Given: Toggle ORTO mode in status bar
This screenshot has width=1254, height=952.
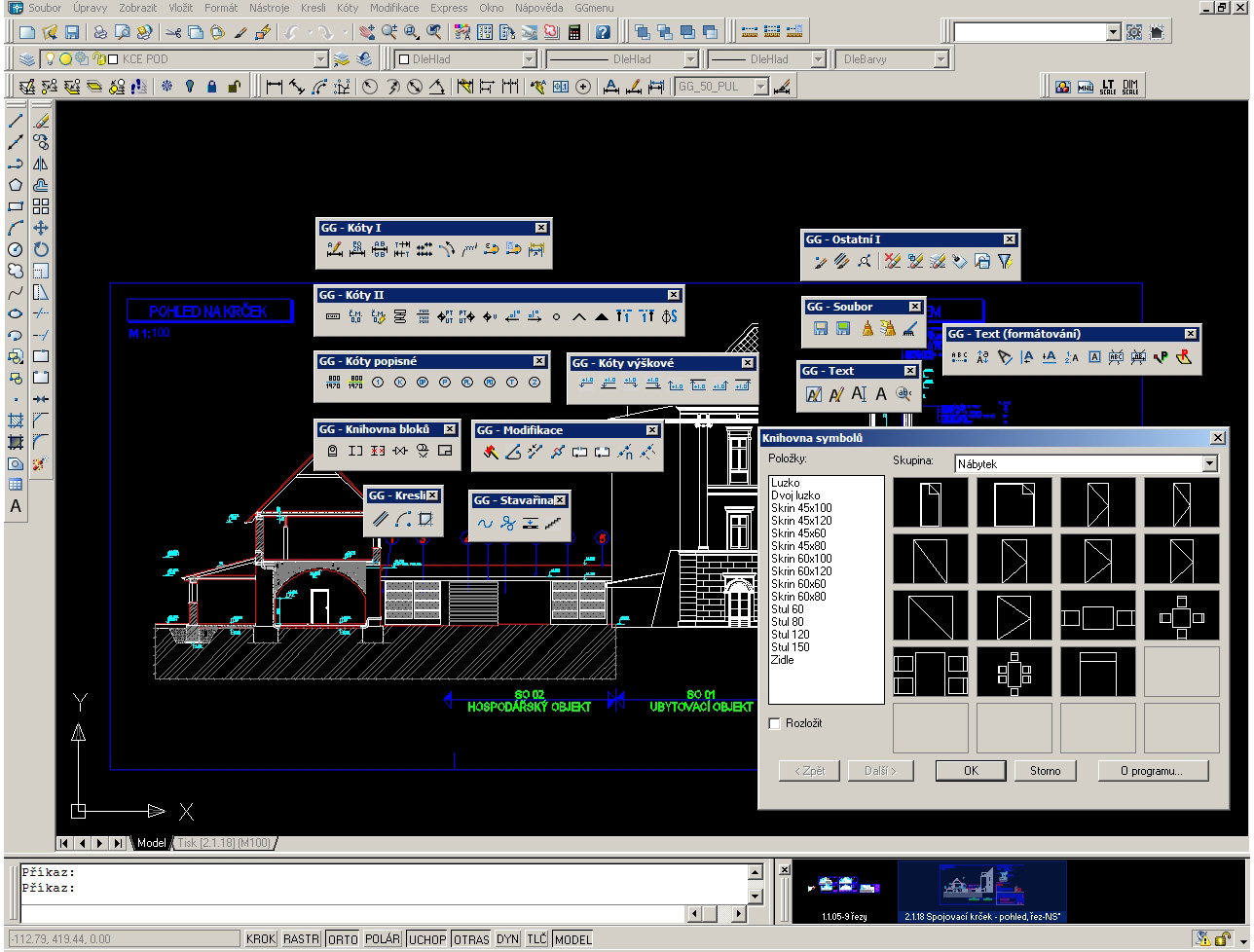Looking at the screenshot, I should tap(342, 939).
